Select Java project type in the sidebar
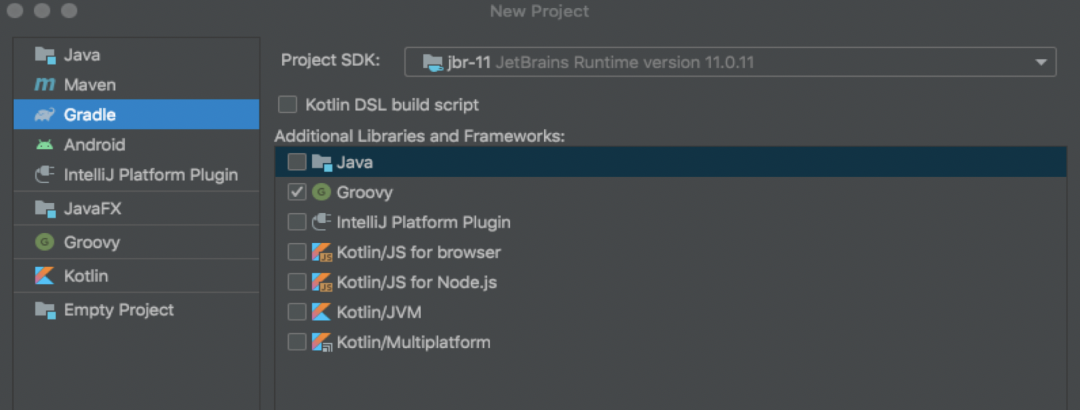The width and height of the screenshot is (1080, 410). pyautogui.click(x=136, y=55)
